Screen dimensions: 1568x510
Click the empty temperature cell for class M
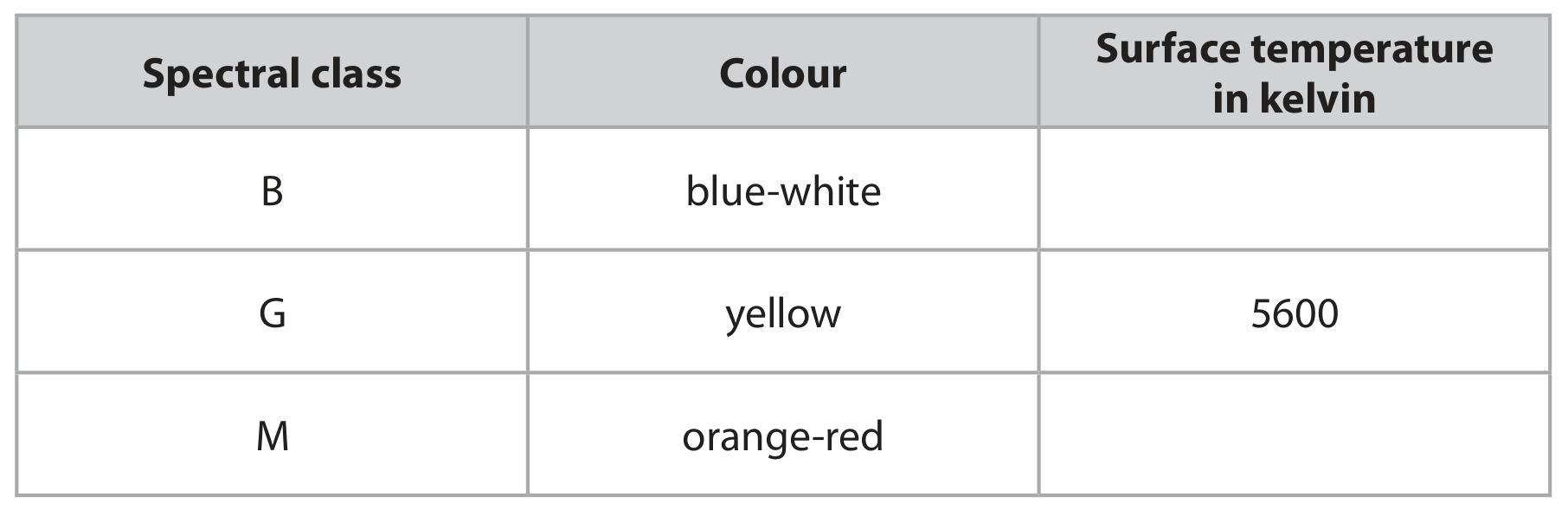point(1294,435)
